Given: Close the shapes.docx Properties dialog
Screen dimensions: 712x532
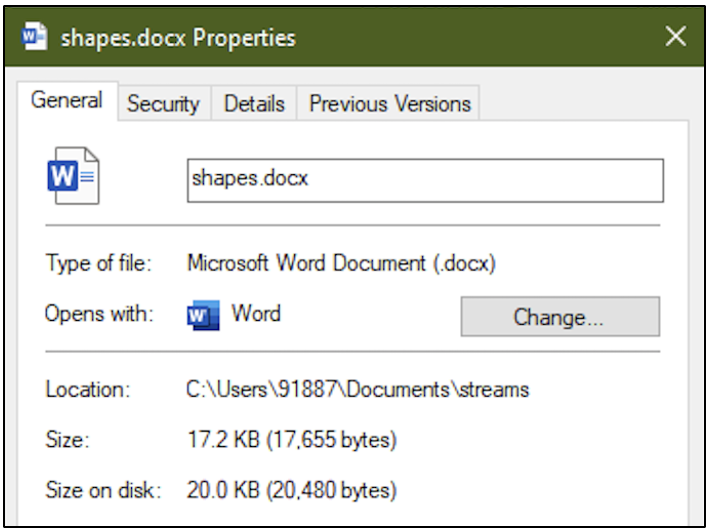Looking at the screenshot, I should coord(675,36).
